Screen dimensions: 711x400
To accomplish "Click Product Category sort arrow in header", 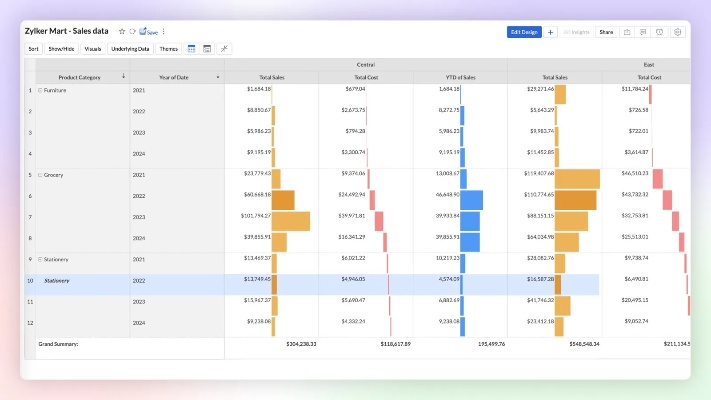I will [124, 77].
